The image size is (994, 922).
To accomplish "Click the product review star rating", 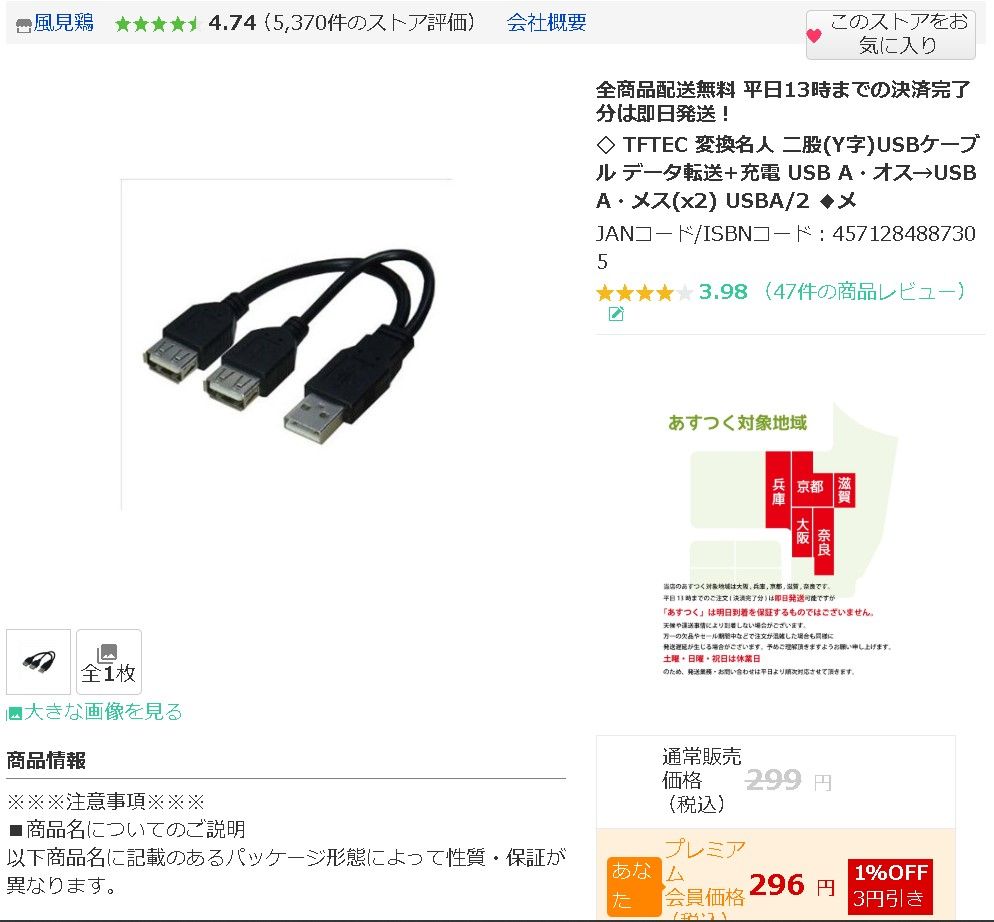I will click(644, 293).
